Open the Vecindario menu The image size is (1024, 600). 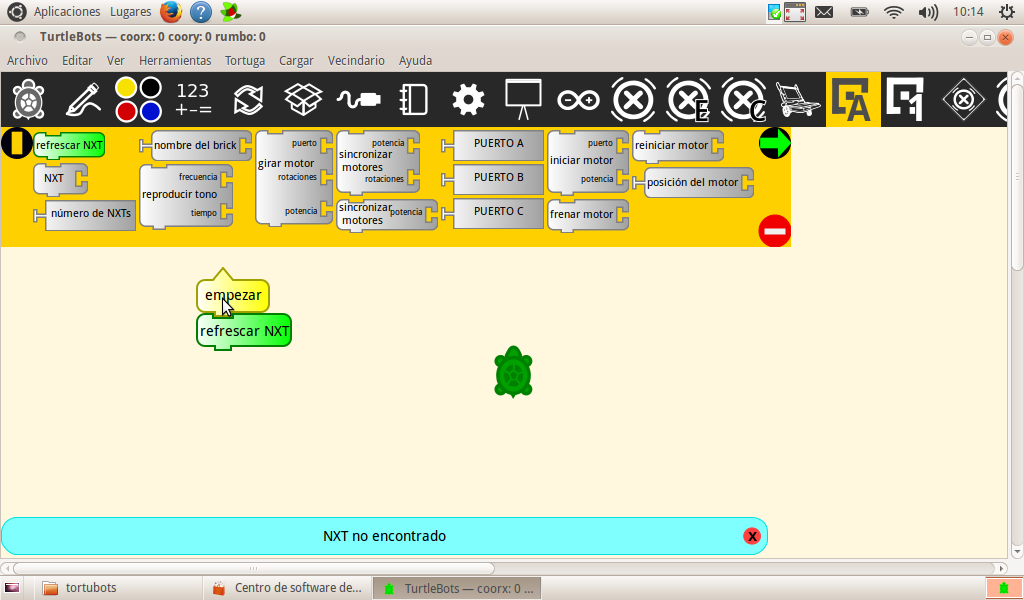356,61
